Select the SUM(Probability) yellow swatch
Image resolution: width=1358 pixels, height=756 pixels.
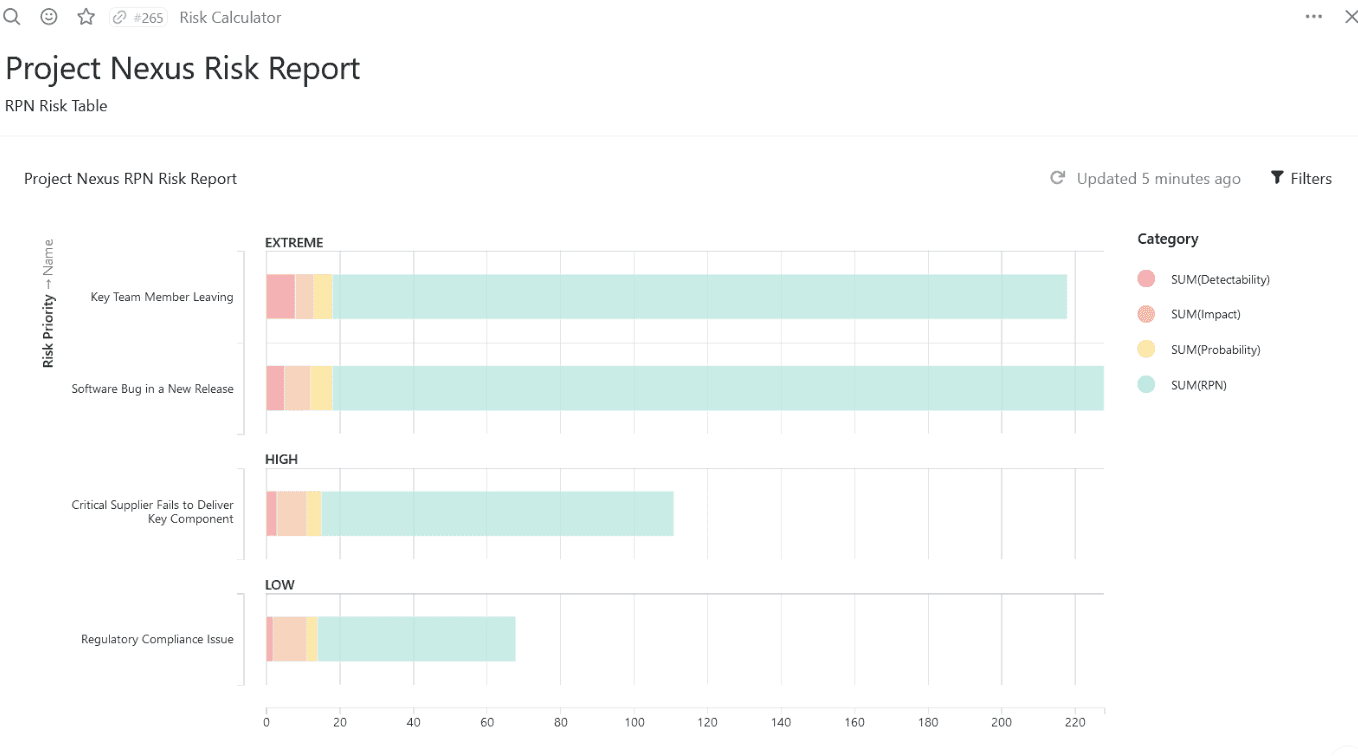[1147, 349]
